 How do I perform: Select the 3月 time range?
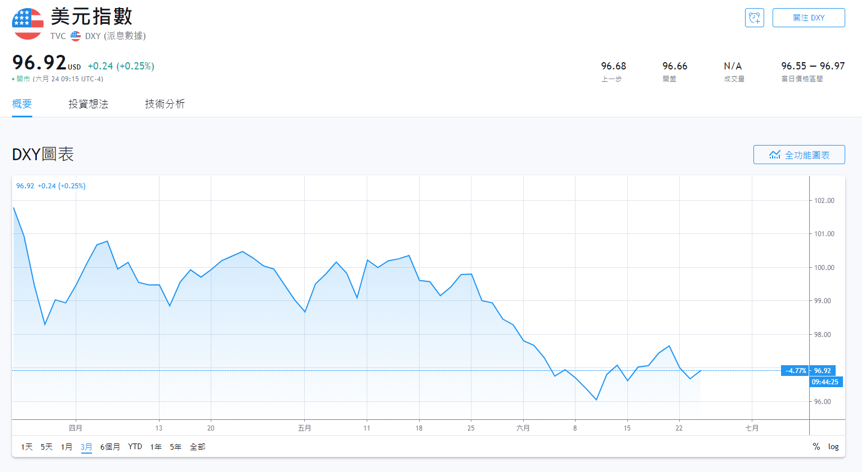(x=87, y=447)
